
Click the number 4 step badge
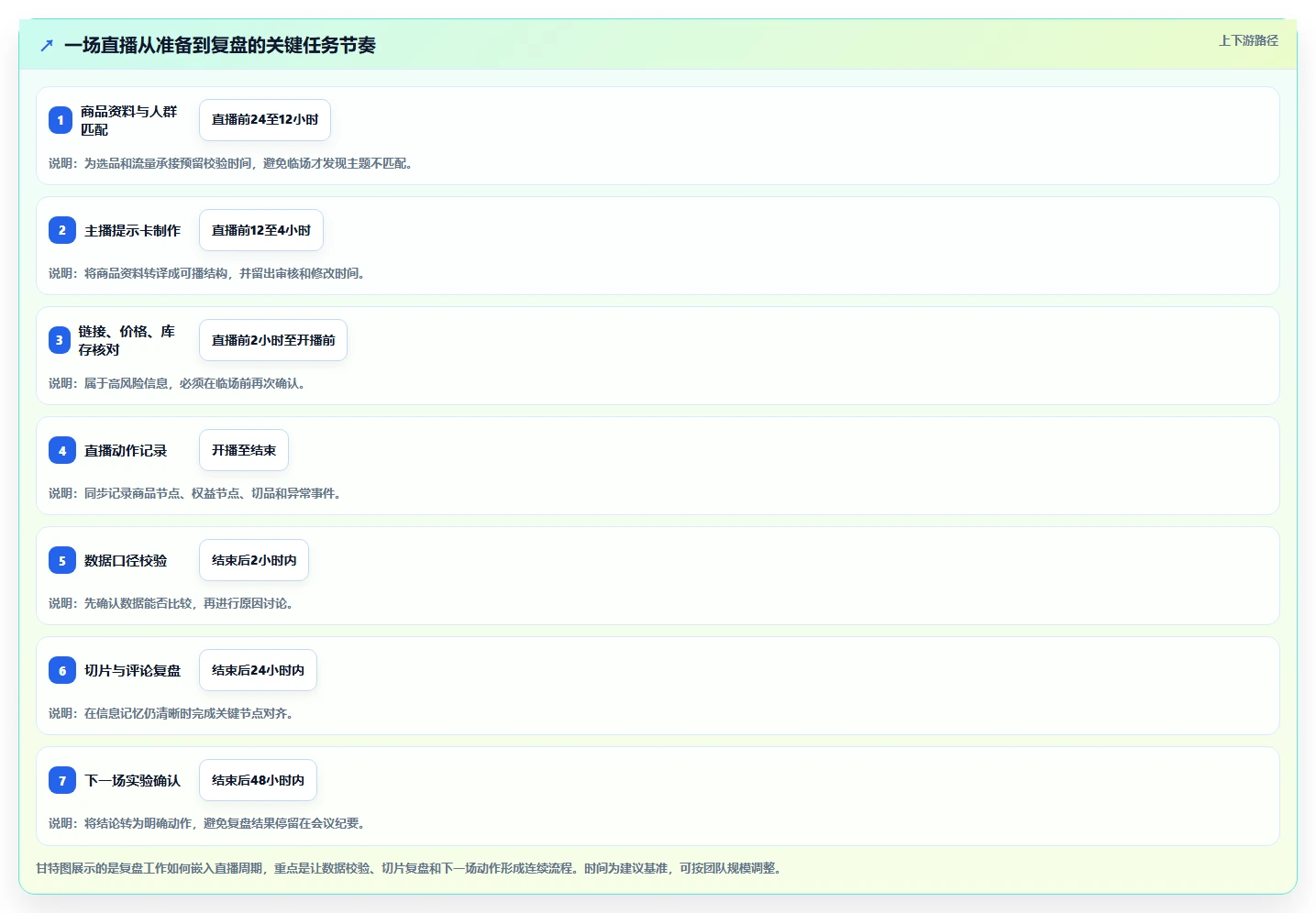[62, 450]
